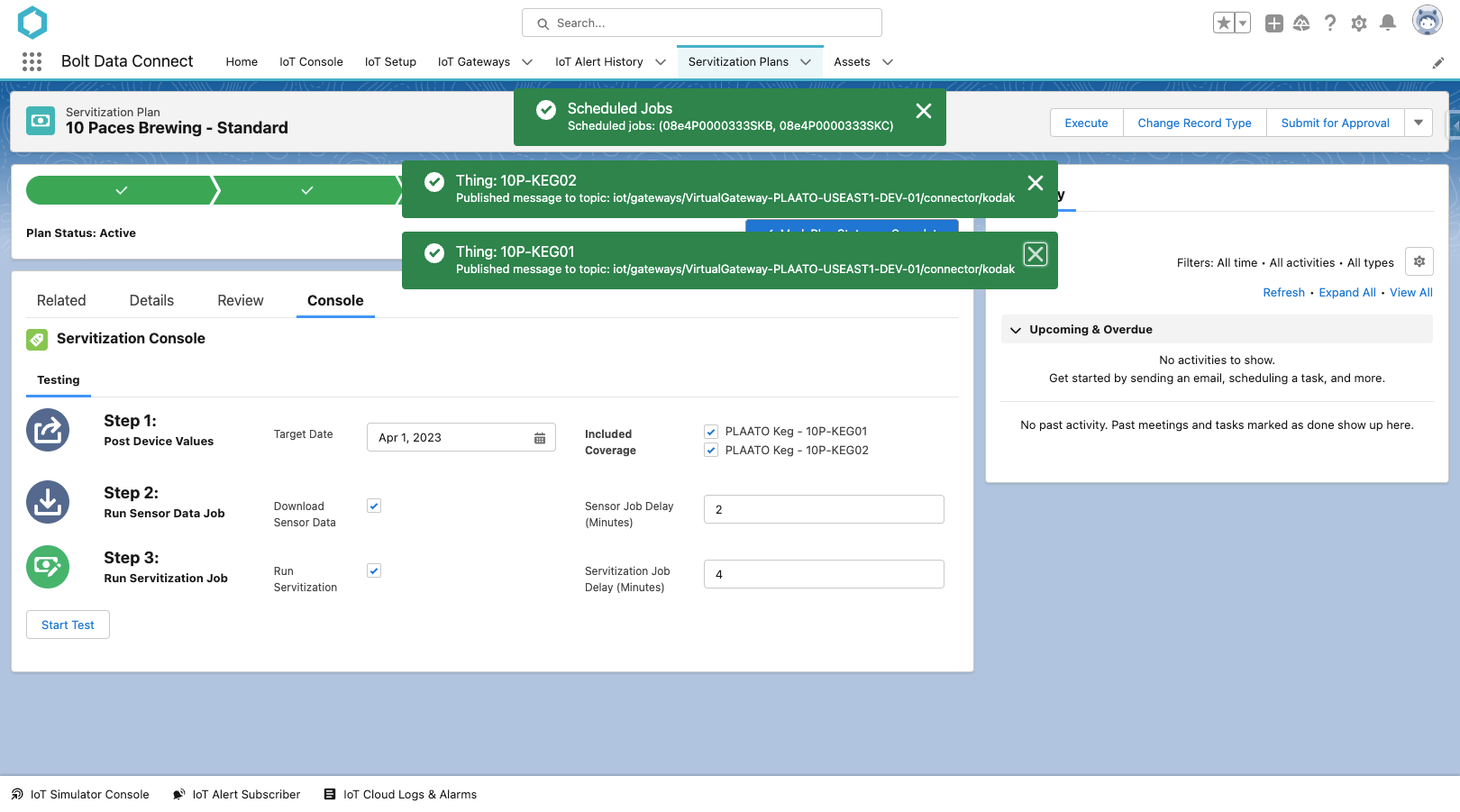This screenshot has width=1460, height=812.
Task: Click Submit for Approval
Action: 1336,123
